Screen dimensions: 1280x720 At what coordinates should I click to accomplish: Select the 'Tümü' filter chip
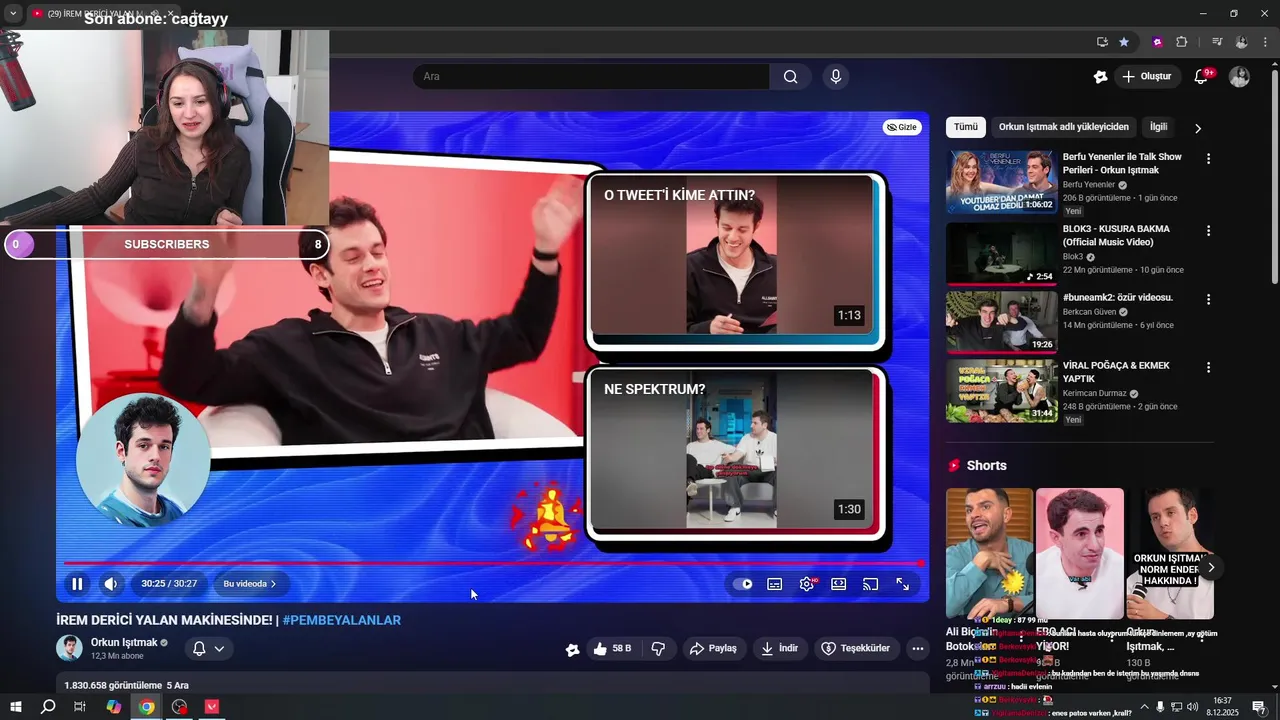click(x=965, y=127)
